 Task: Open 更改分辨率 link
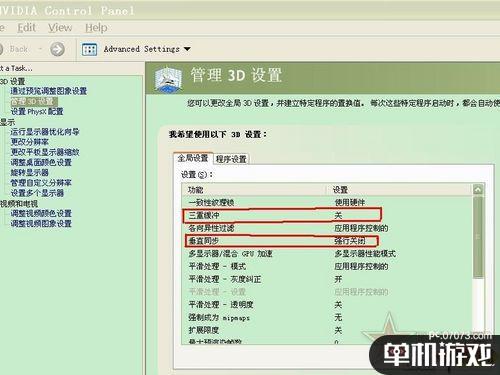[30, 142]
